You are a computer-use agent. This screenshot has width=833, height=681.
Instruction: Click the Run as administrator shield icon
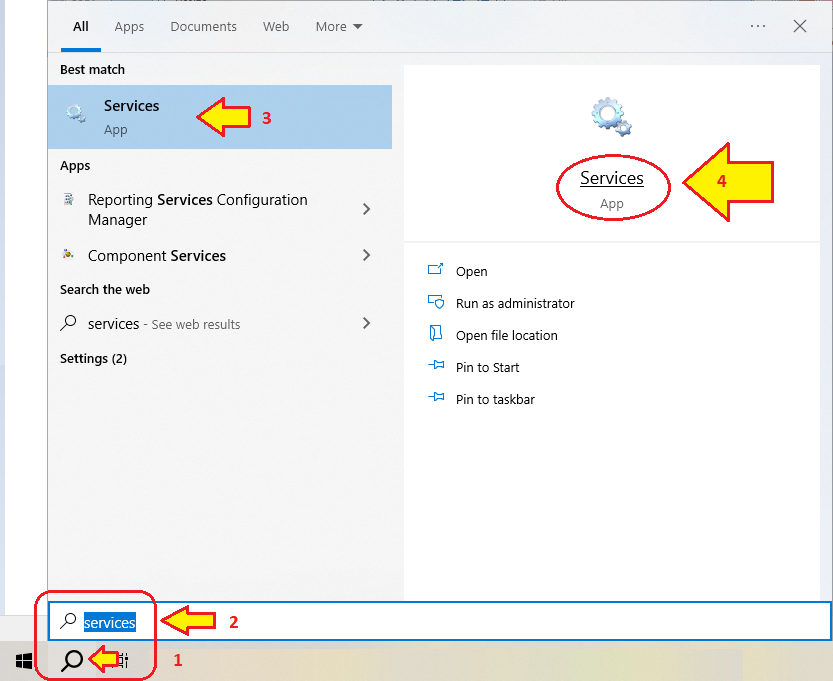point(436,302)
